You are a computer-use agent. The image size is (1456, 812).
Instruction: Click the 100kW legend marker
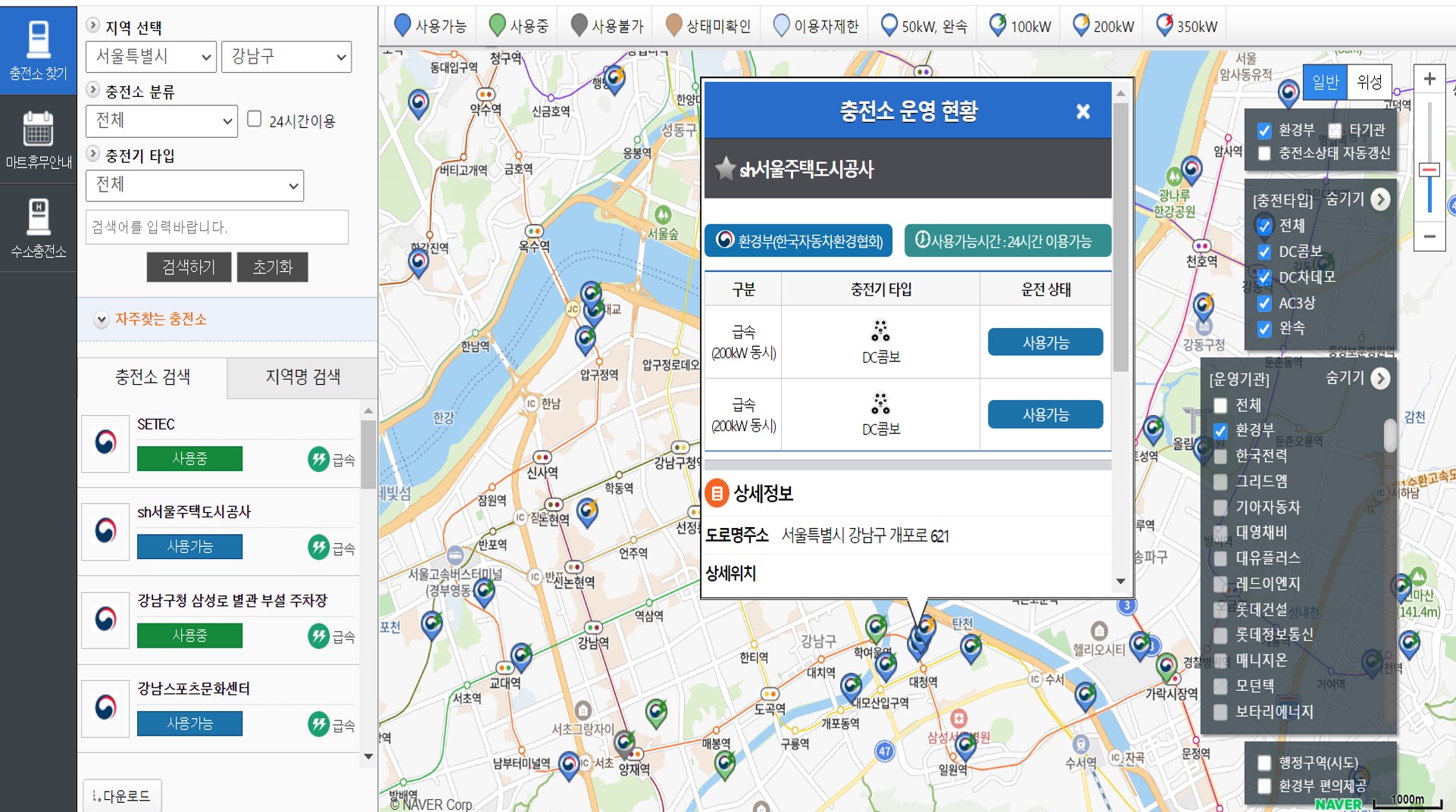(998, 25)
